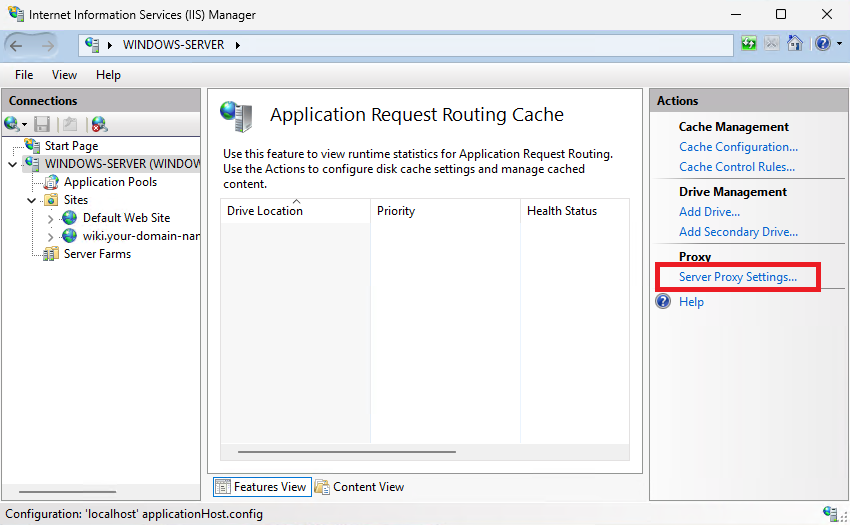Screen dimensions: 850x525
Task: Open the dropdown arrow next to the Connections globe icon
Action: click(x=24, y=125)
